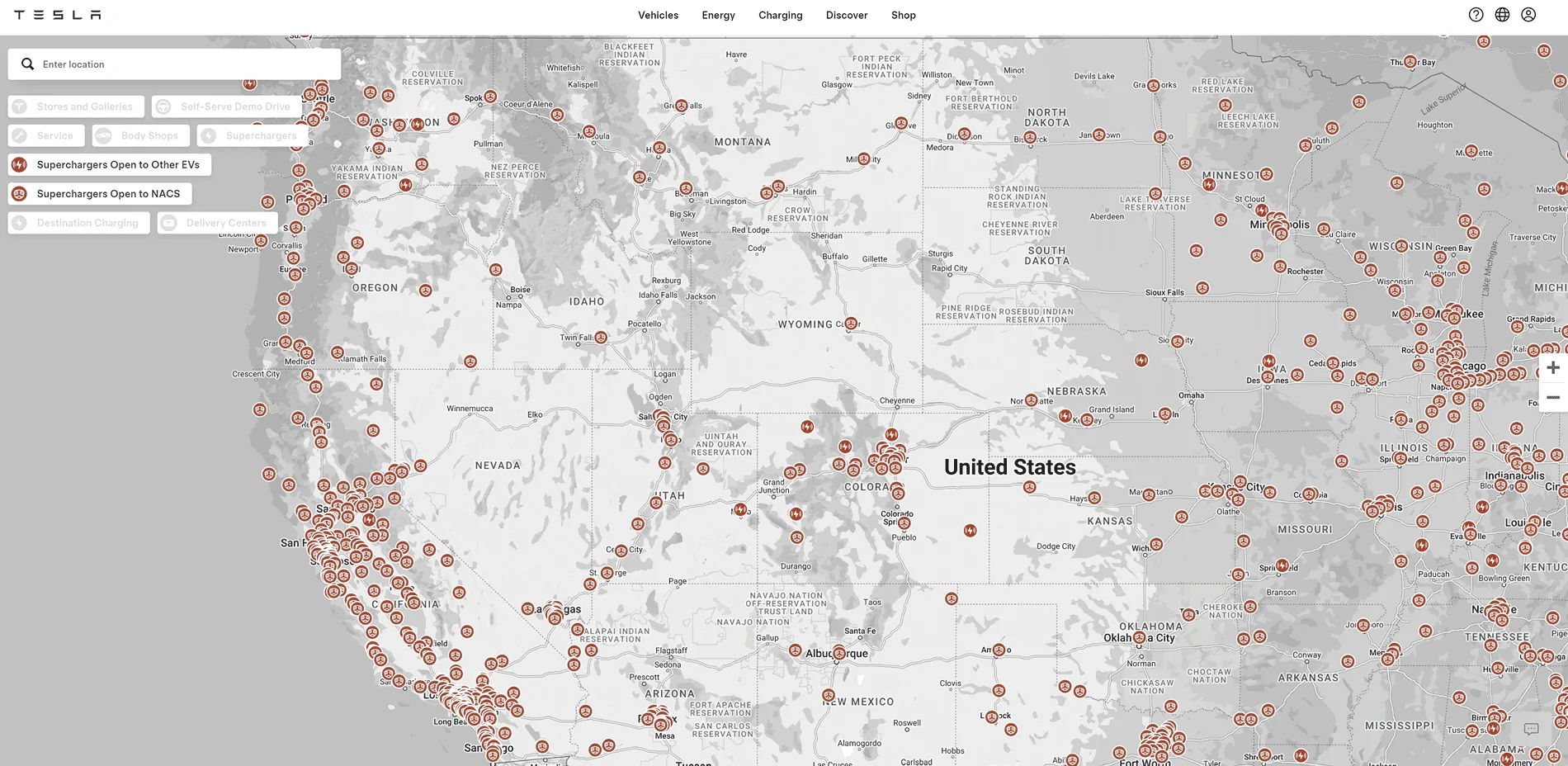1568x766 pixels.
Task: Select the Great Falls supercharger pin
Action: coord(681,106)
